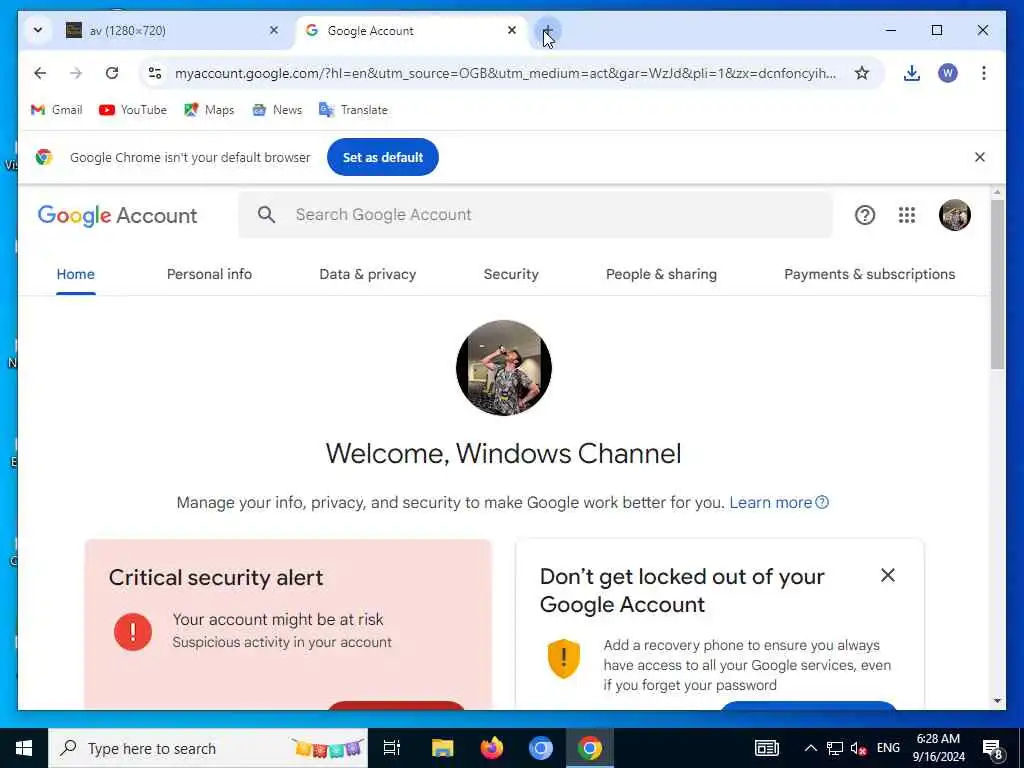Follow the Learn more link
1024x768 pixels.
click(x=779, y=502)
